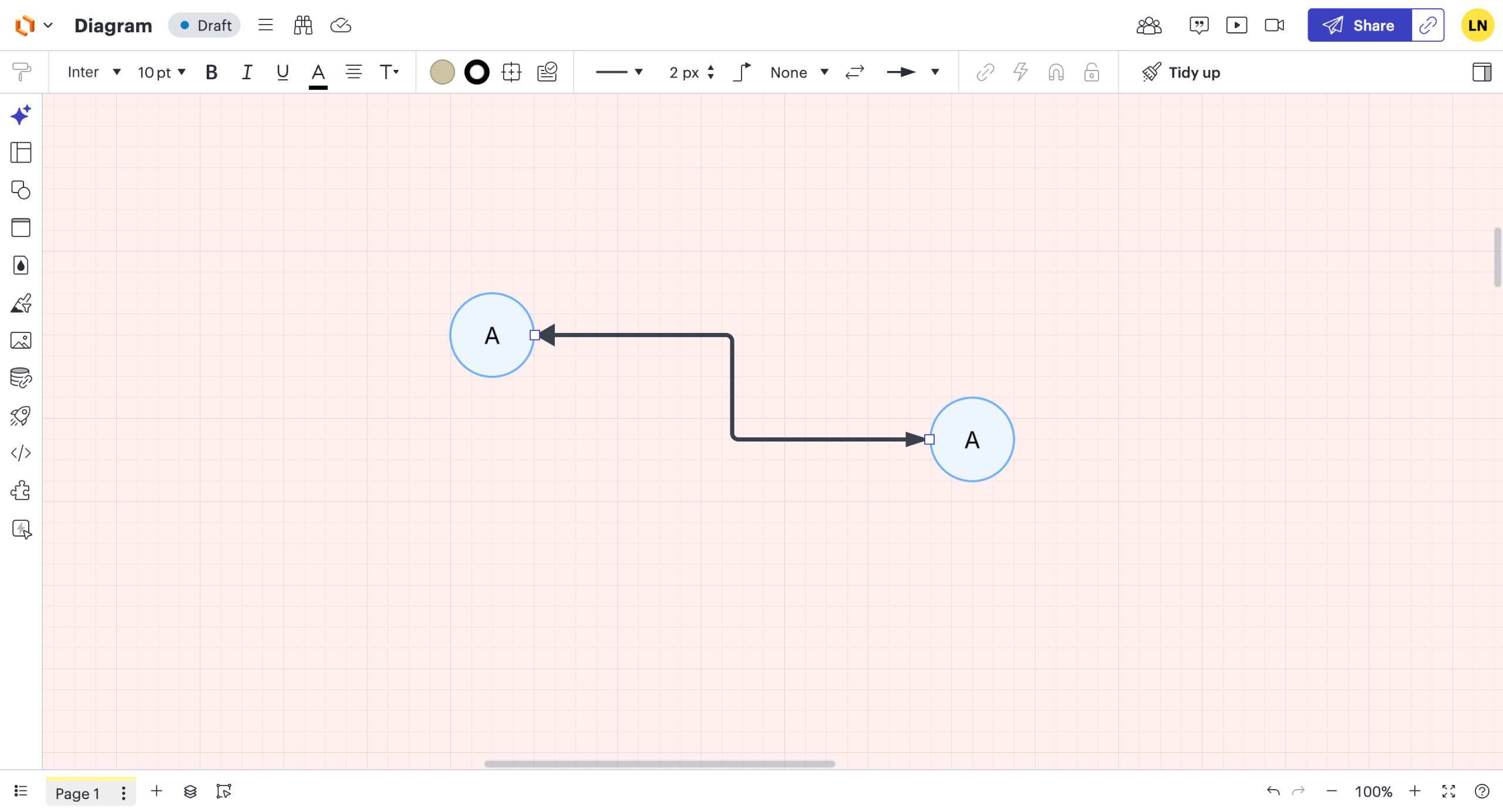Toggle underline text formatting
Image resolution: width=1503 pixels, height=812 pixels.
tap(282, 72)
